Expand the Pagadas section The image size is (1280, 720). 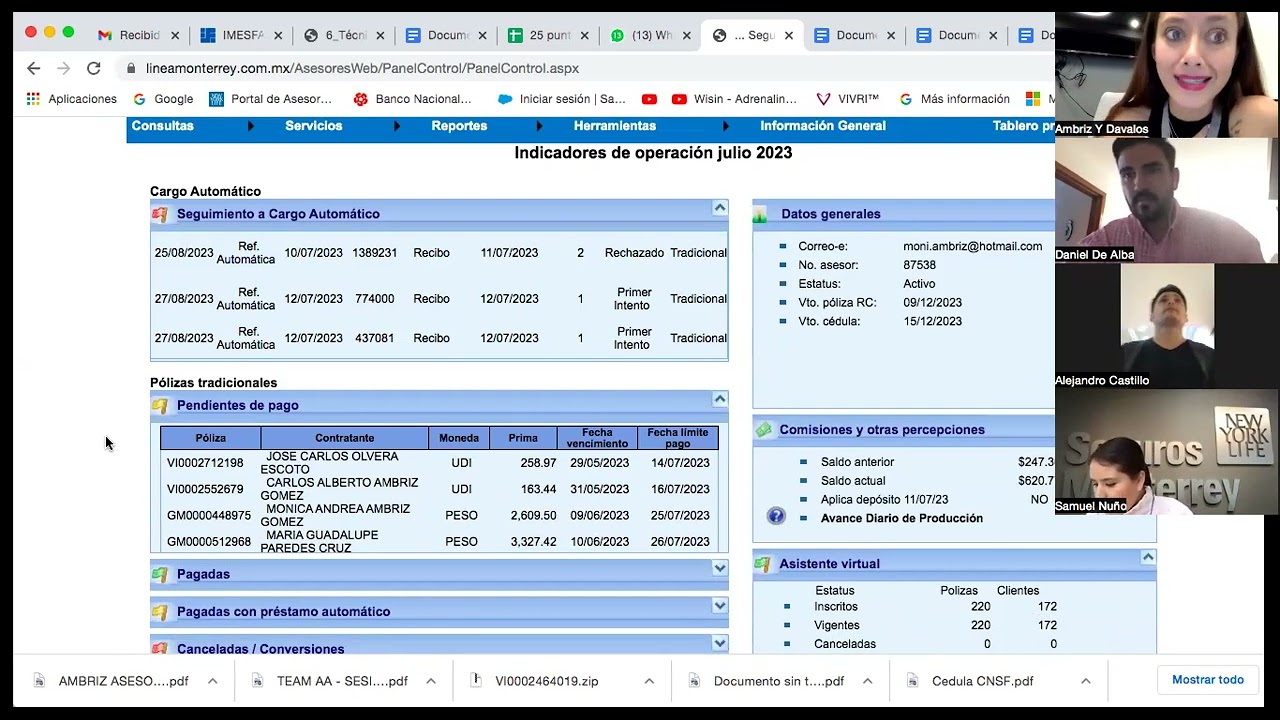click(x=719, y=568)
